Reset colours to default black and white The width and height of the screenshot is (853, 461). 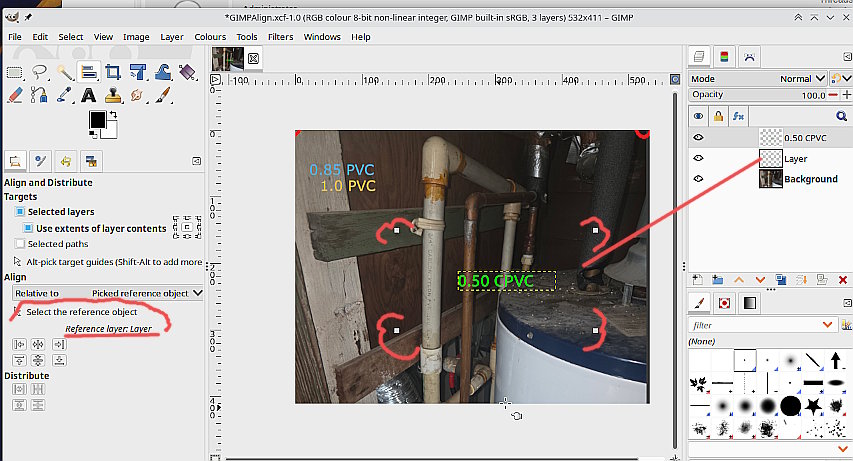click(94, 134)
